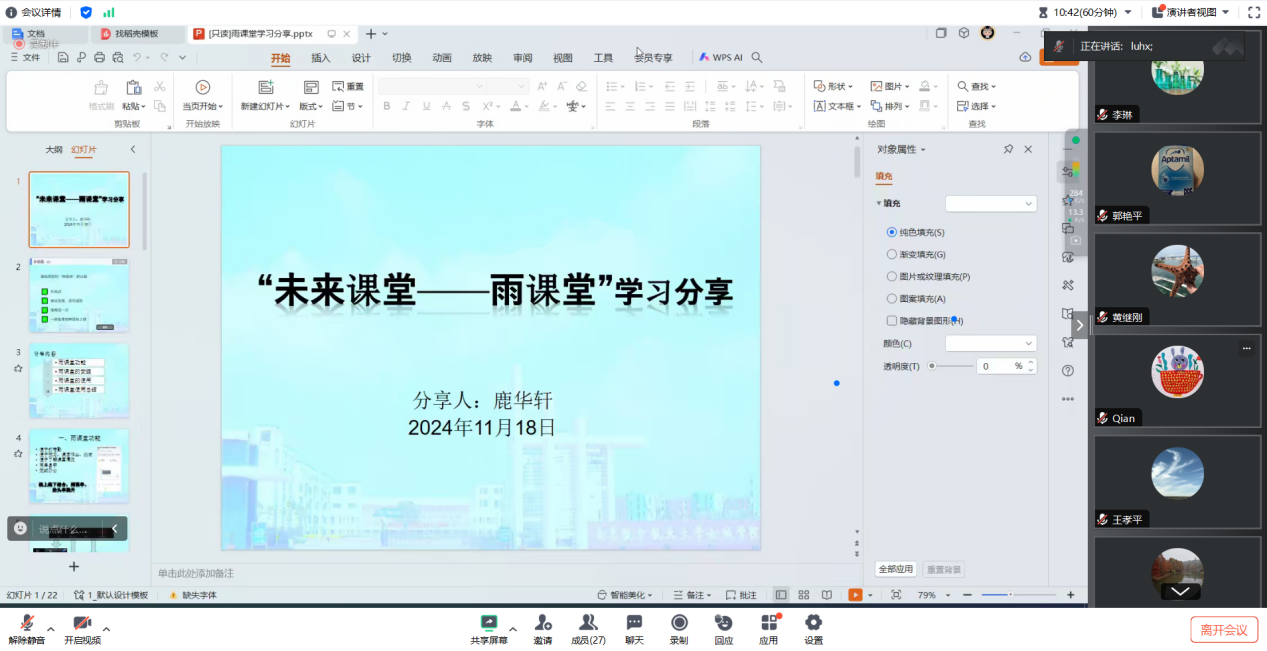
Task: Click the scissors cut icon
Action: tap(160, 87)
